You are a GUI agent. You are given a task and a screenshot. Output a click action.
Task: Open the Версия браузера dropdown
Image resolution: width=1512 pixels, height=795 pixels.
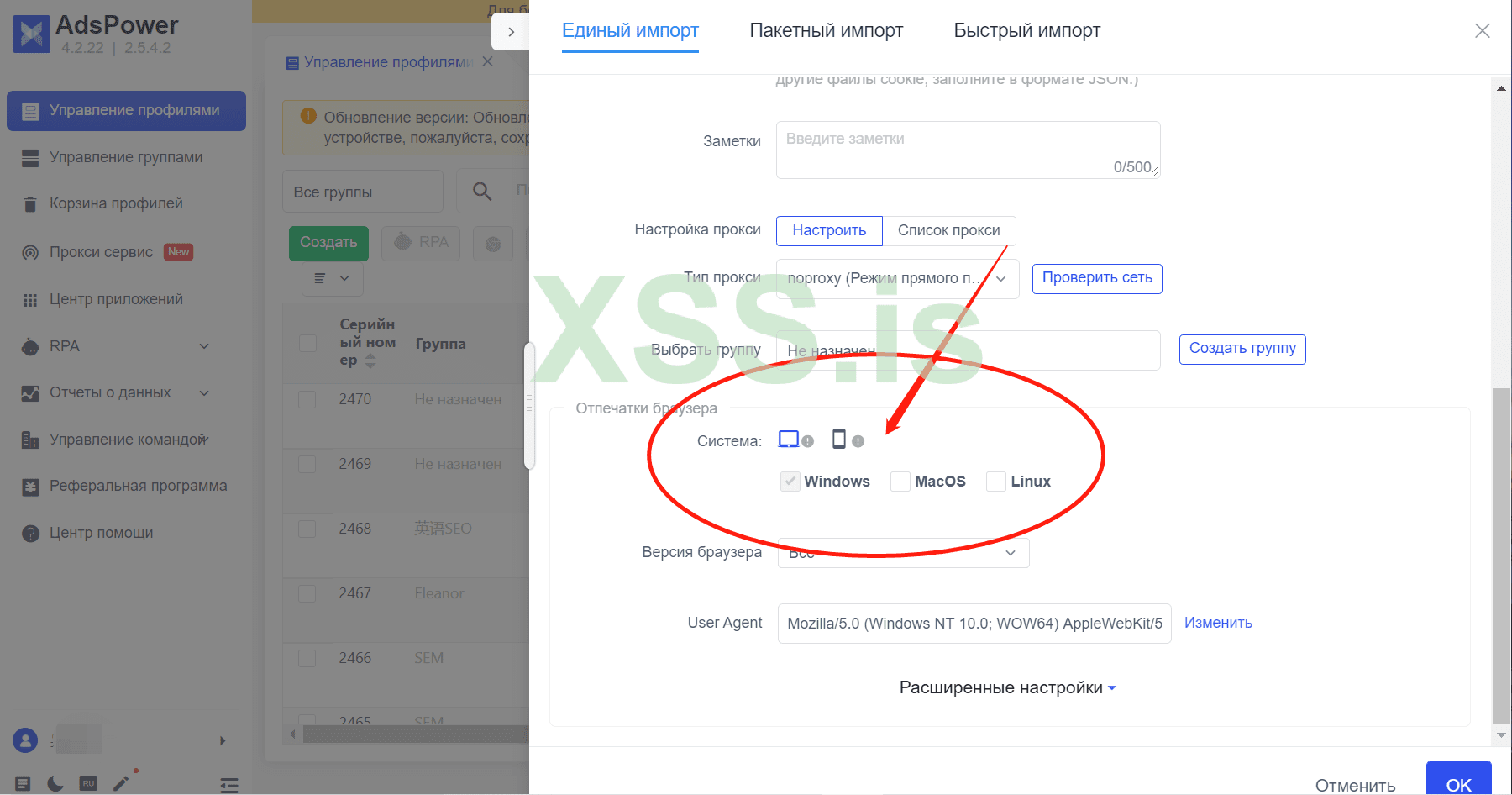pos(903,553)
